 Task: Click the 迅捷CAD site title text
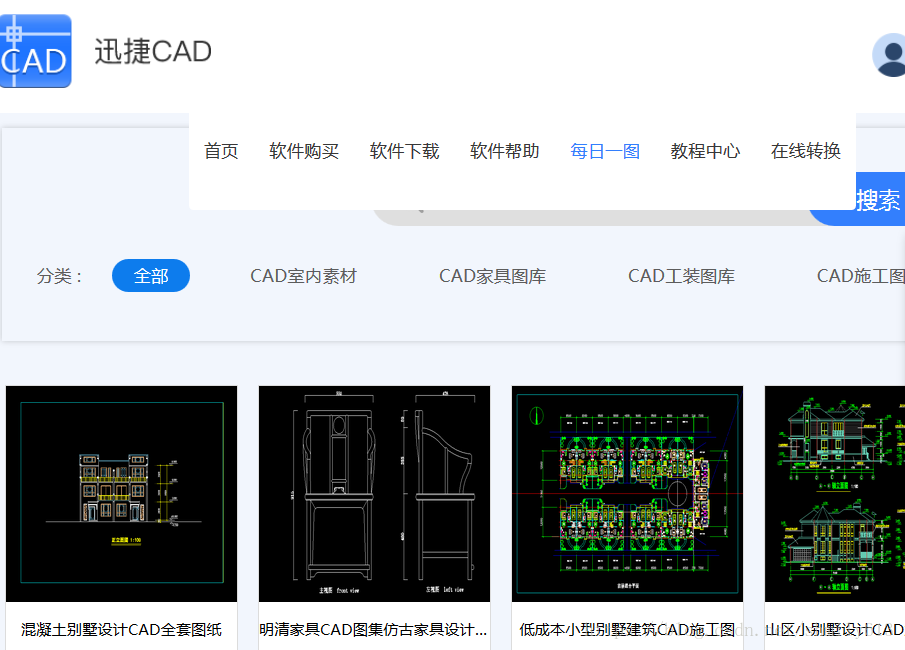point(153,51)
